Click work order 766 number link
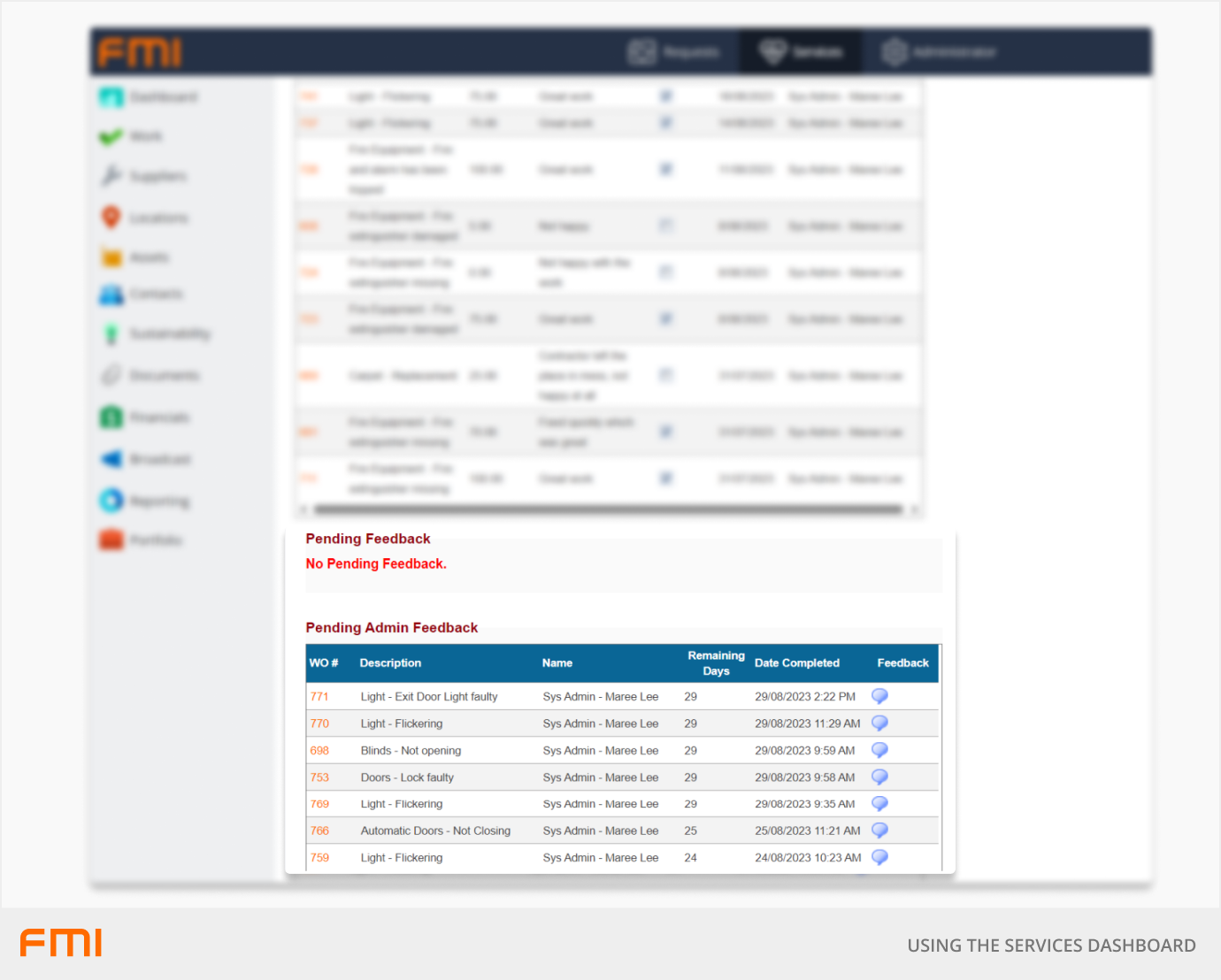 point(319,831)
